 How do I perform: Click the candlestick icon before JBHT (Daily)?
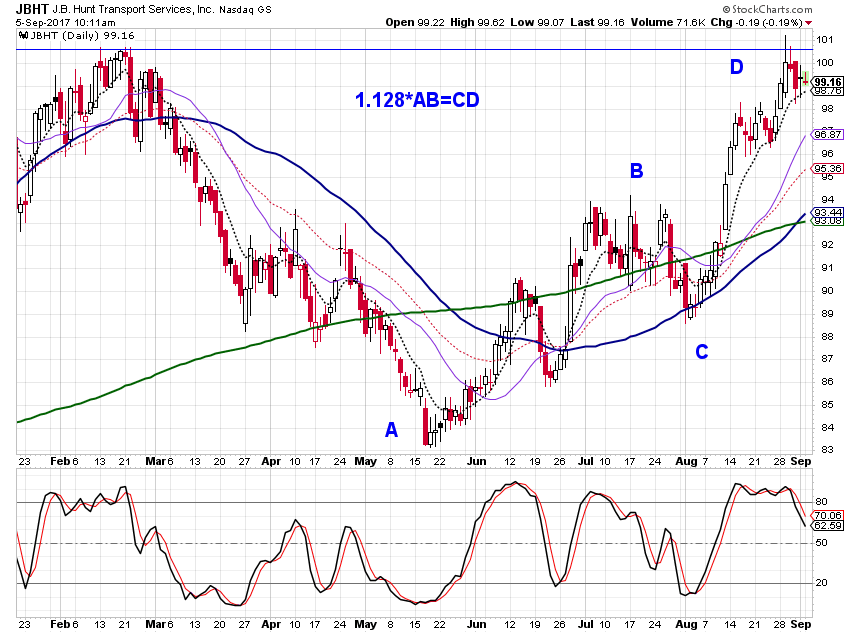click(x=23, y=36)
